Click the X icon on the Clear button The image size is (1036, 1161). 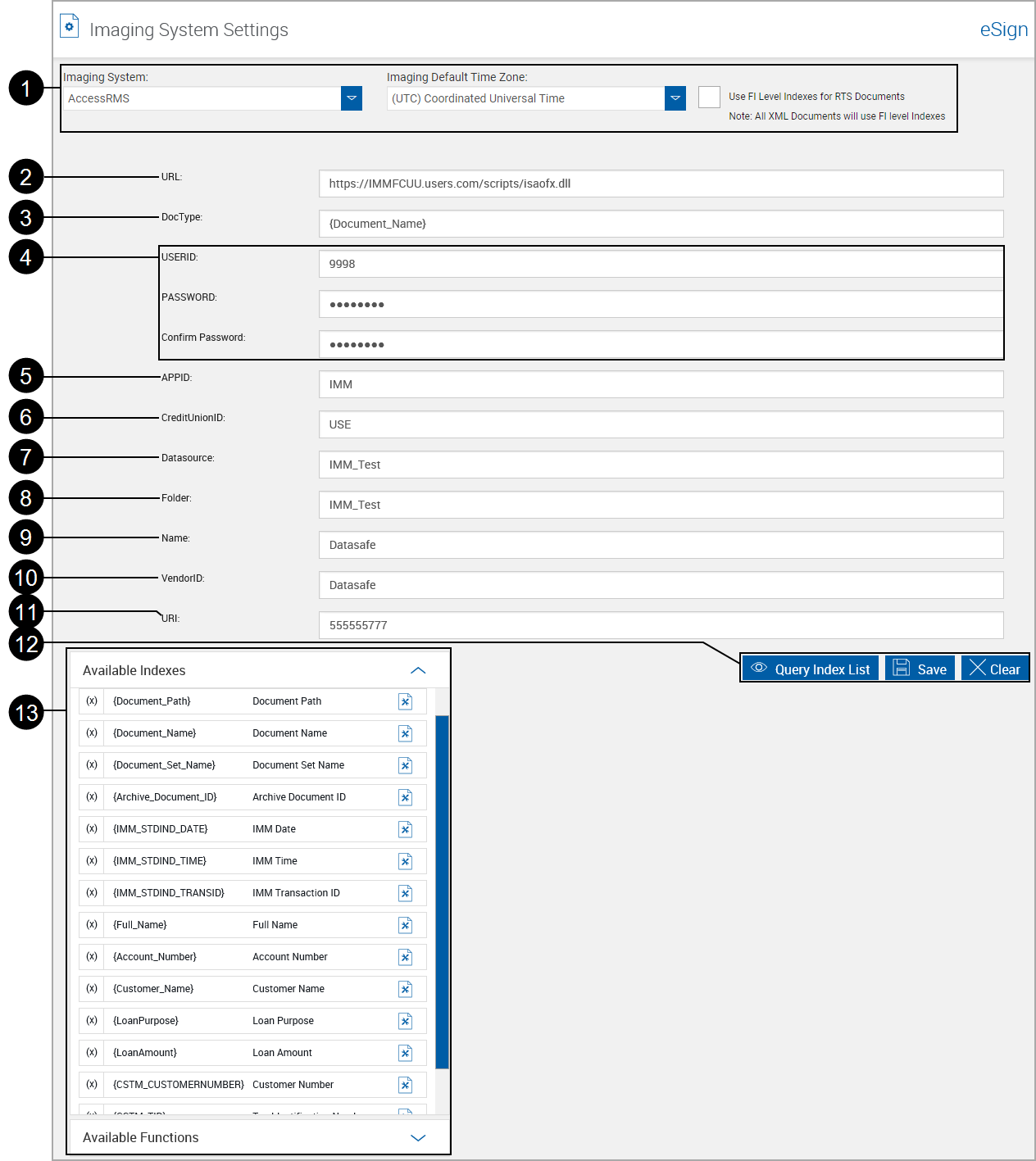click(978, 669)
